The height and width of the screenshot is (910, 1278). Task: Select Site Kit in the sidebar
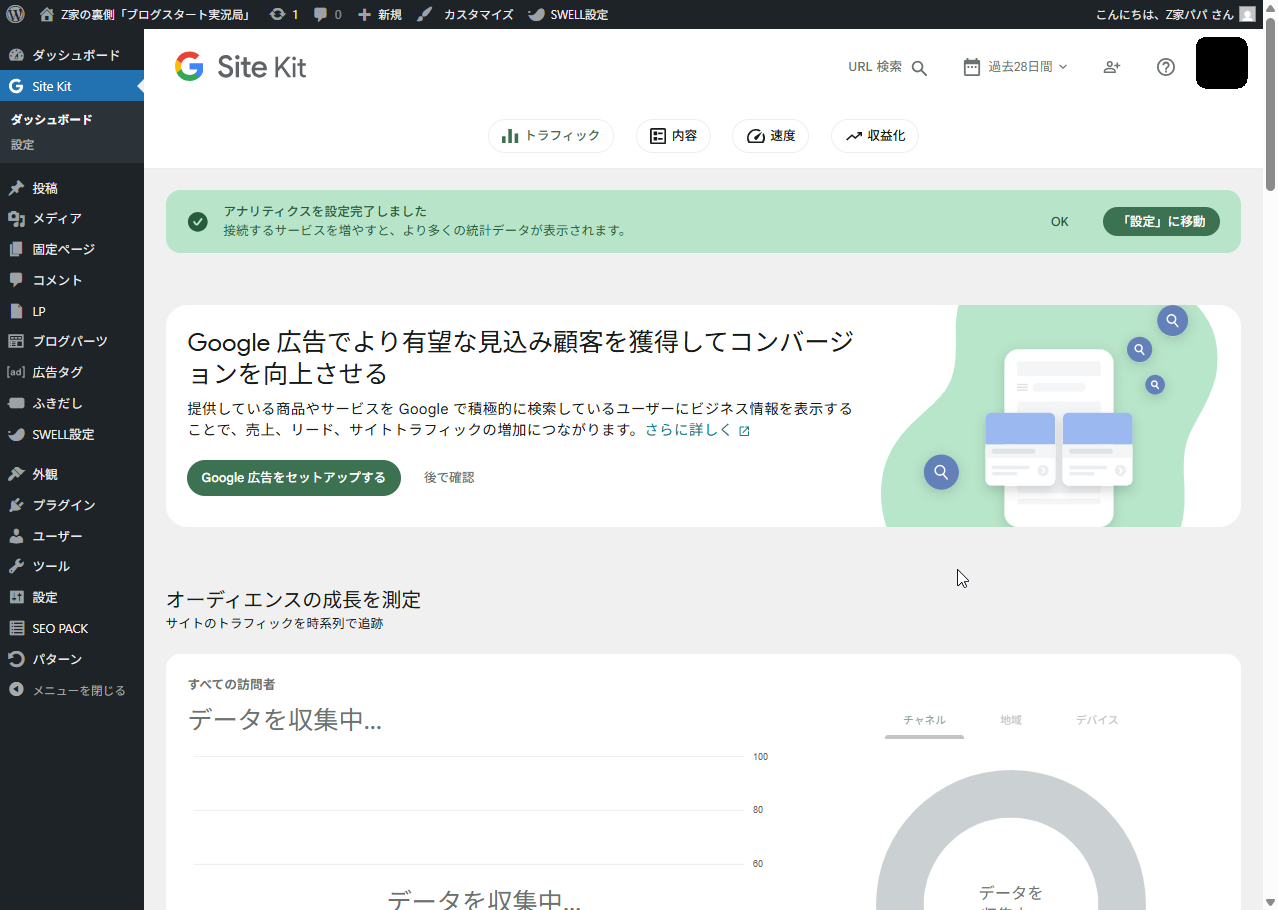72,86
